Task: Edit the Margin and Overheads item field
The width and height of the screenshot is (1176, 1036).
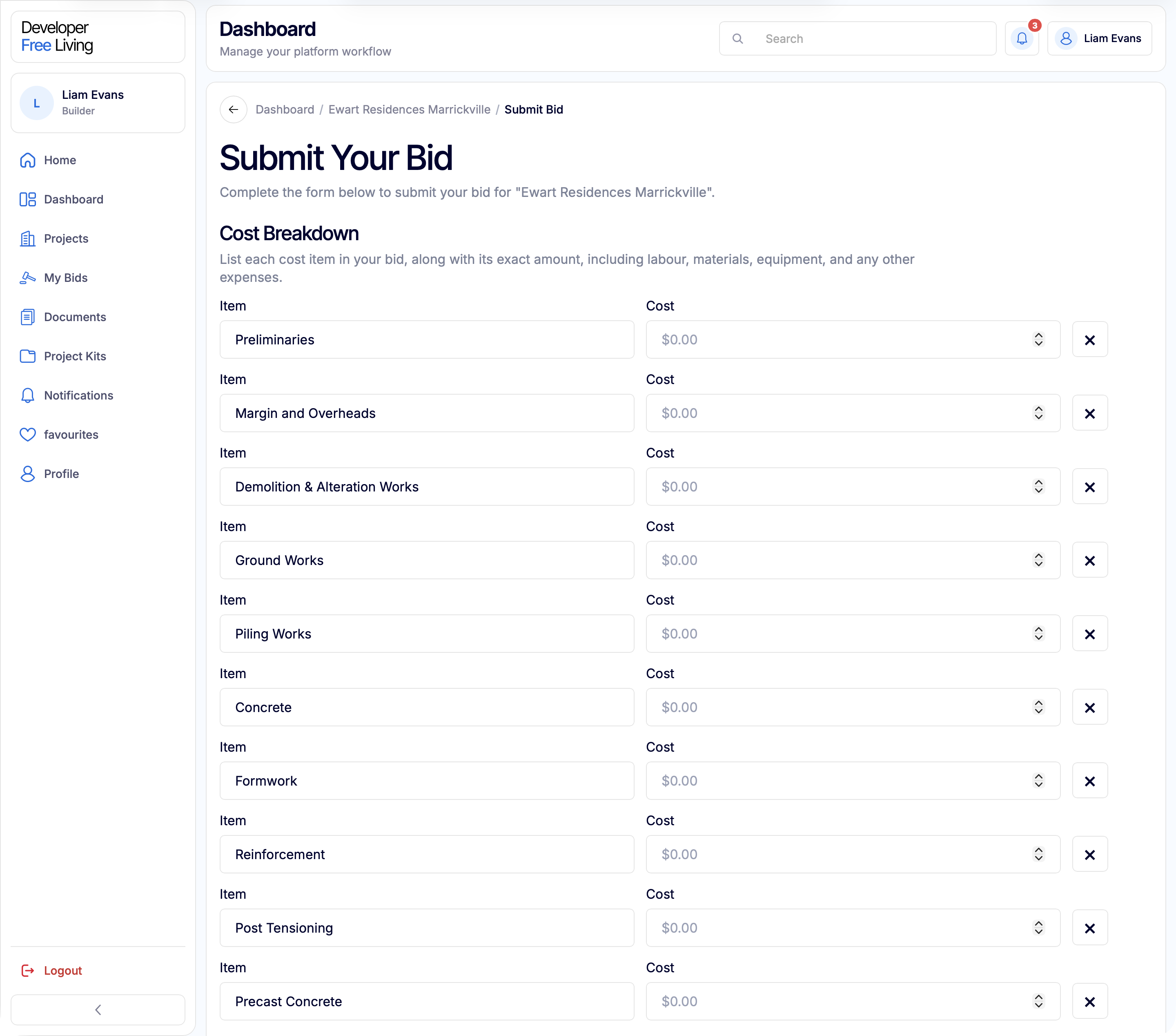Action: tap(427, 413)
